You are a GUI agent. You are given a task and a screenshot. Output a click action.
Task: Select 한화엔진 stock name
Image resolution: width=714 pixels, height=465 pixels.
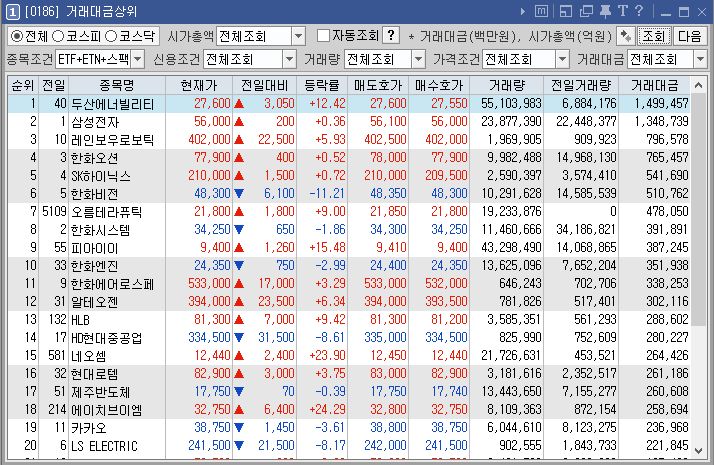(x=94, y=266)
